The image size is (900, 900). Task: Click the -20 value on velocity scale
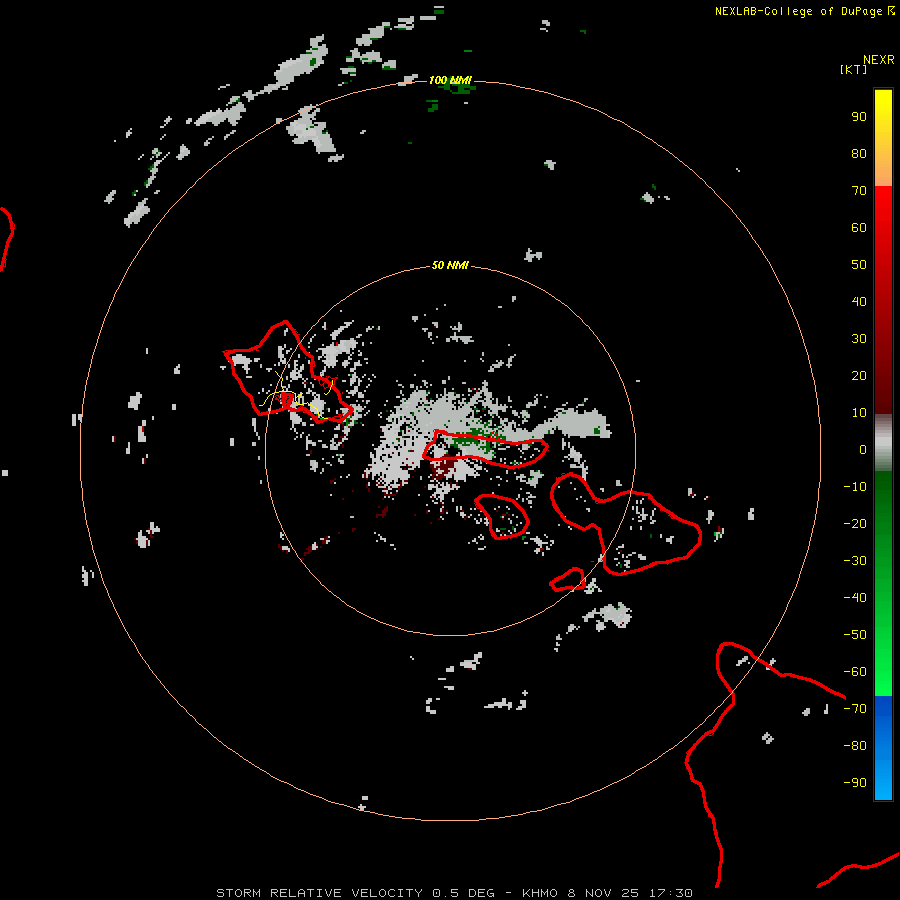tap(855, 523)
